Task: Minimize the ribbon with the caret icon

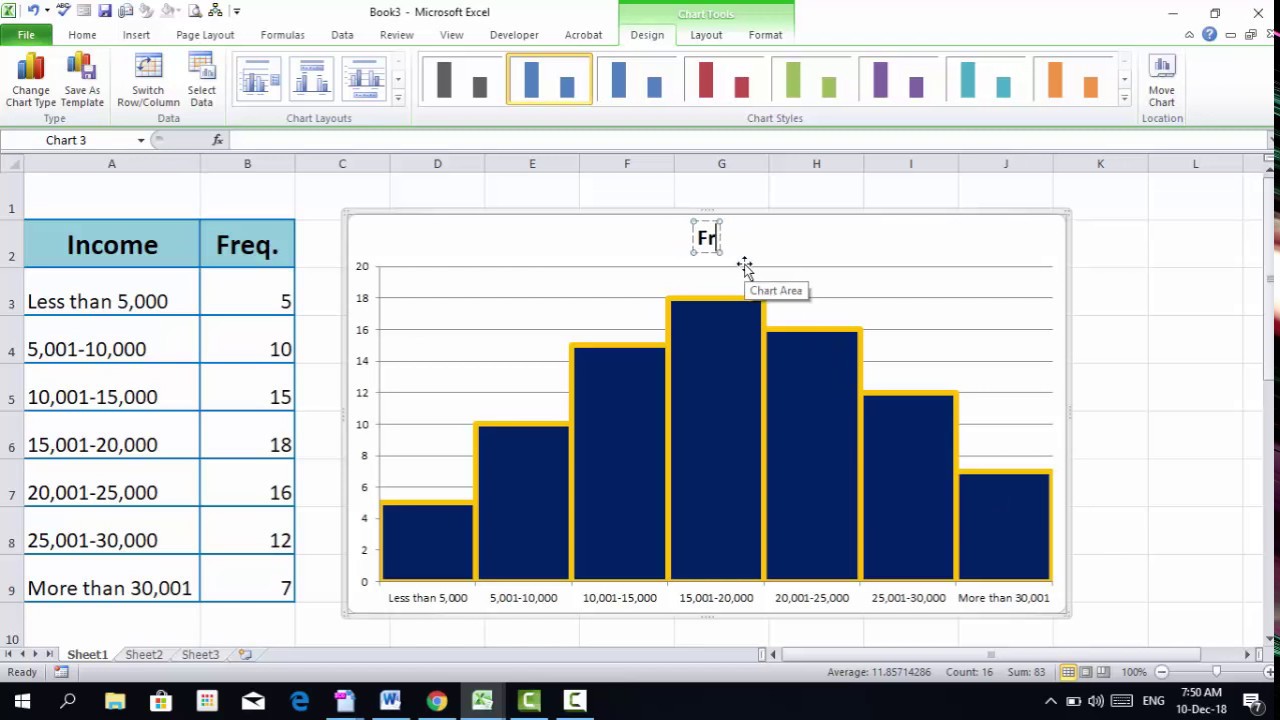Action: 1189,35
